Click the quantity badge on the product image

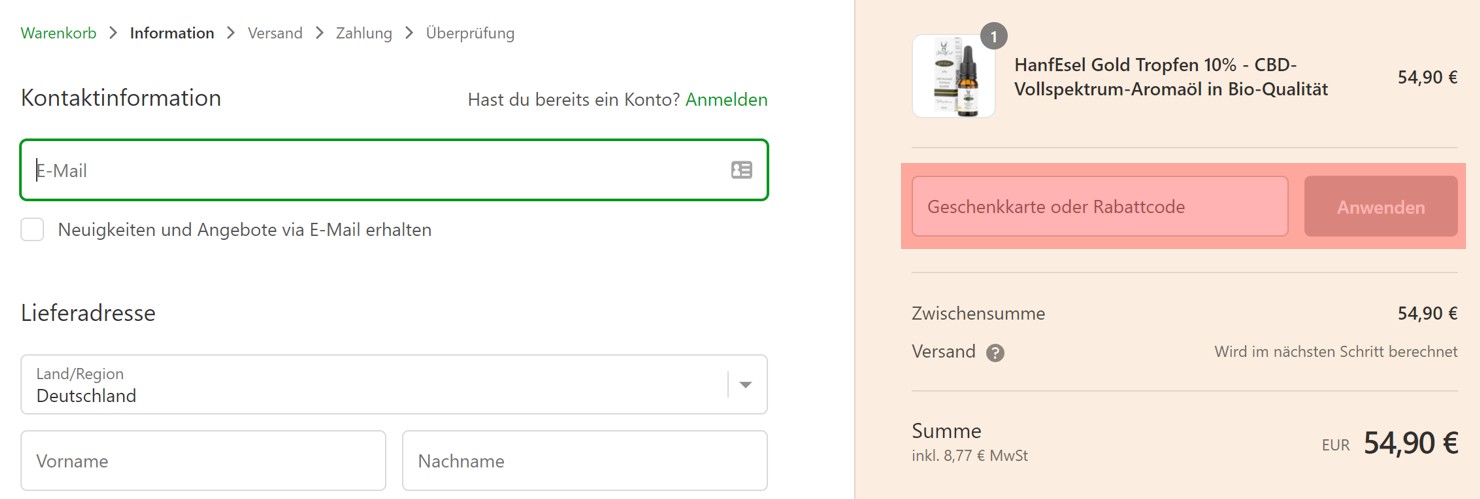pyautogui.click(x=992, y=37)
